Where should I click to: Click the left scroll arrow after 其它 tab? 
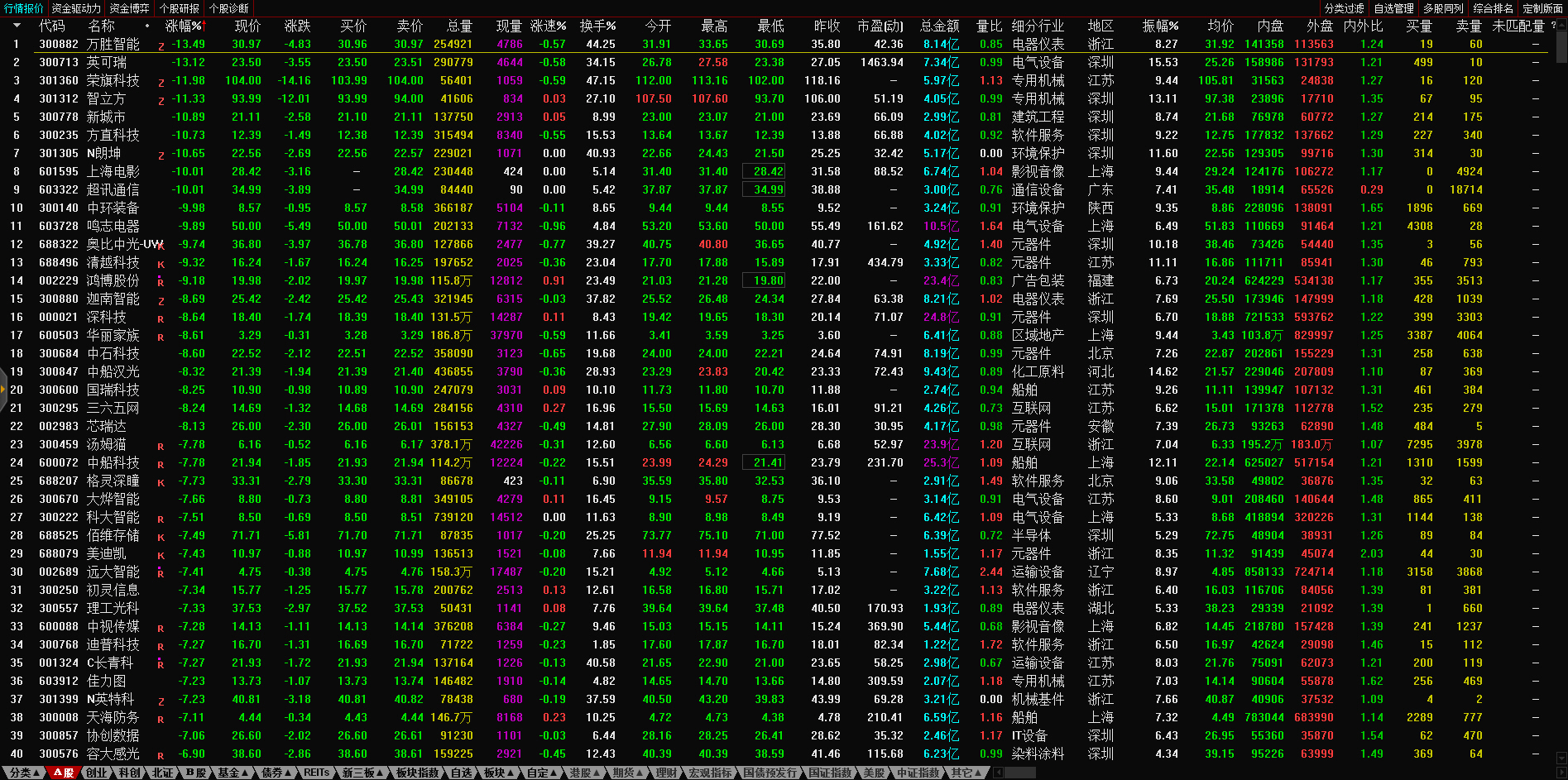point(998,773)
